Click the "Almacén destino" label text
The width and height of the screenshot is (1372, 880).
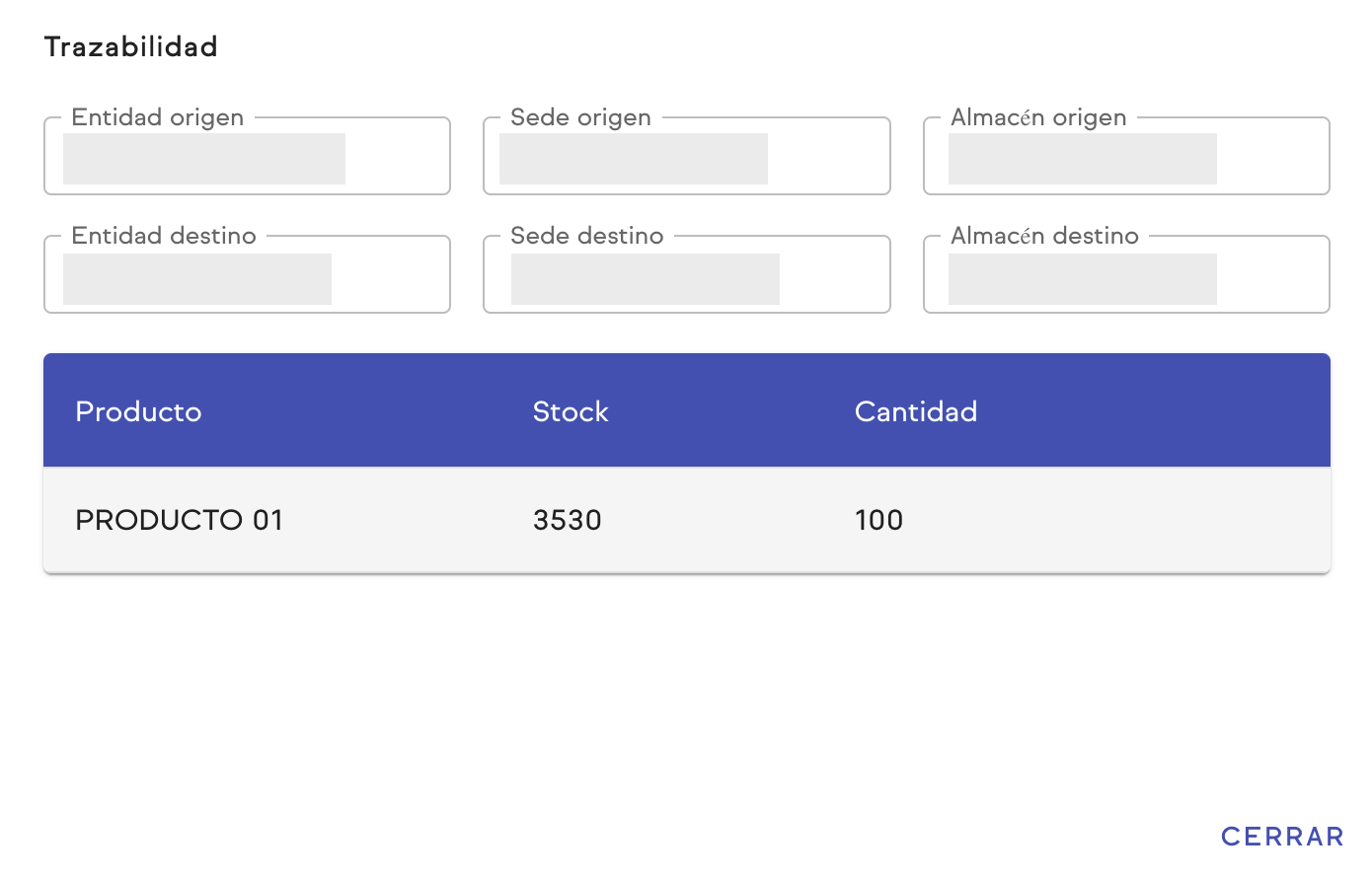tap(1044, 236)
